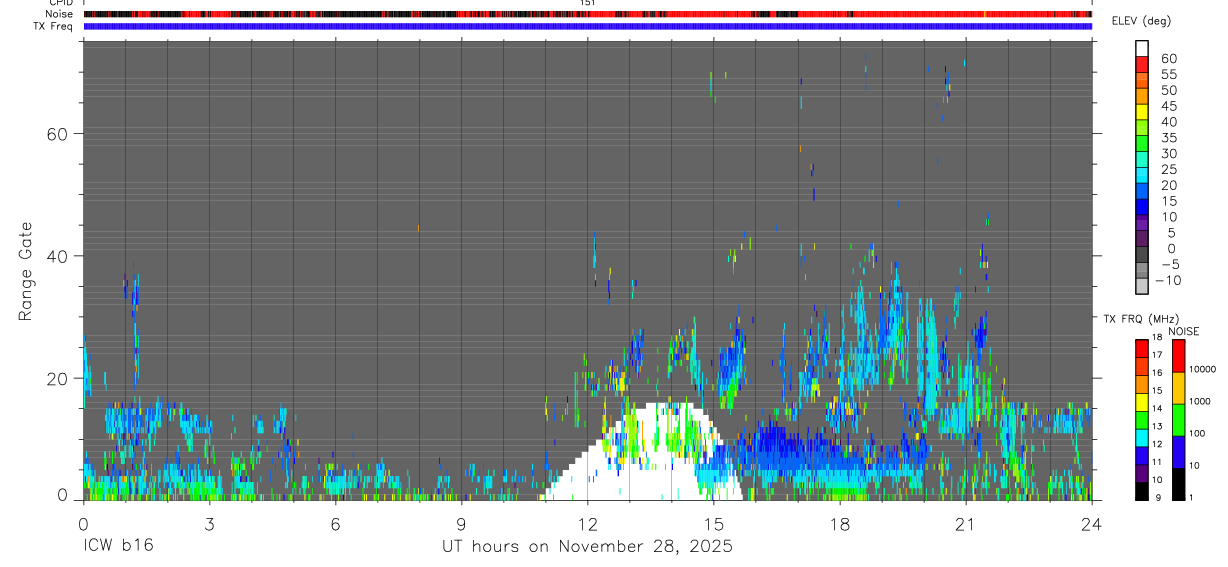Click the x-axis tick label '6'
Viewport: 1228px width, 567px height.
335,523
